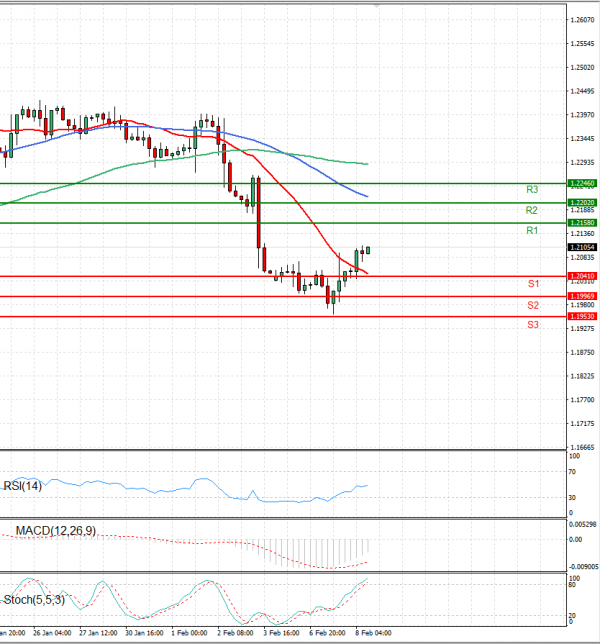Screen dimensions: 600x644
Task: Click the 1 Feb 00:00 time label
Action: click(x=189, y=633)
